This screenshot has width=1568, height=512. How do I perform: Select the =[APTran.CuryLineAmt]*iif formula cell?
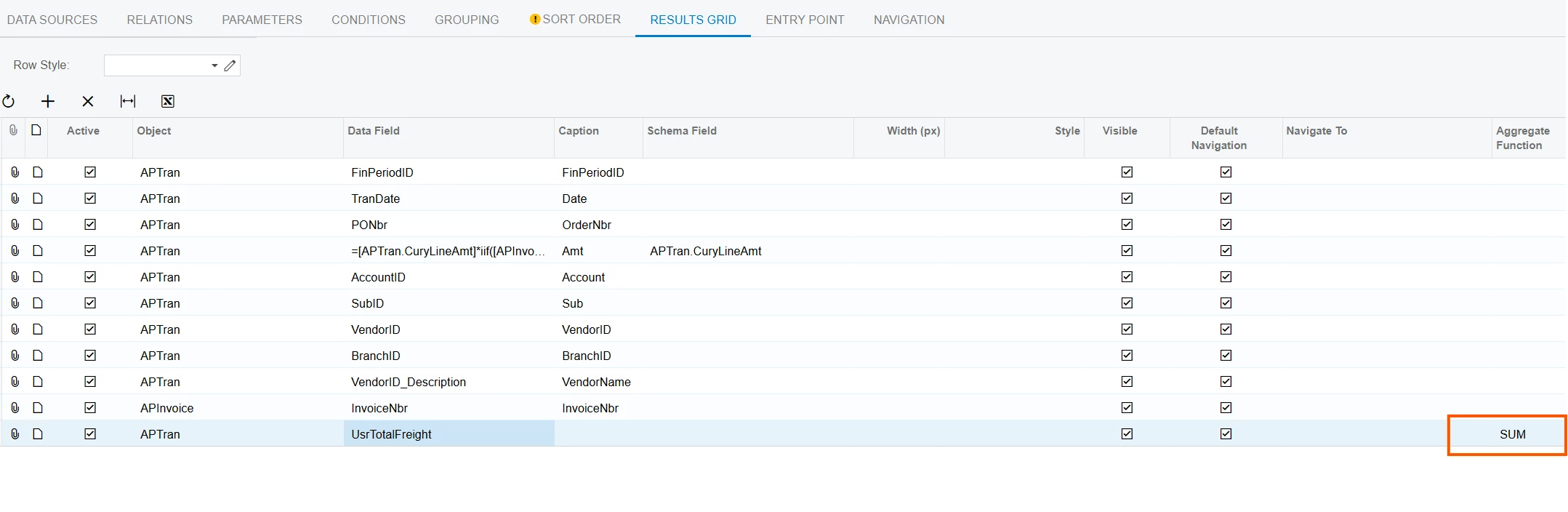pos(449,251)
